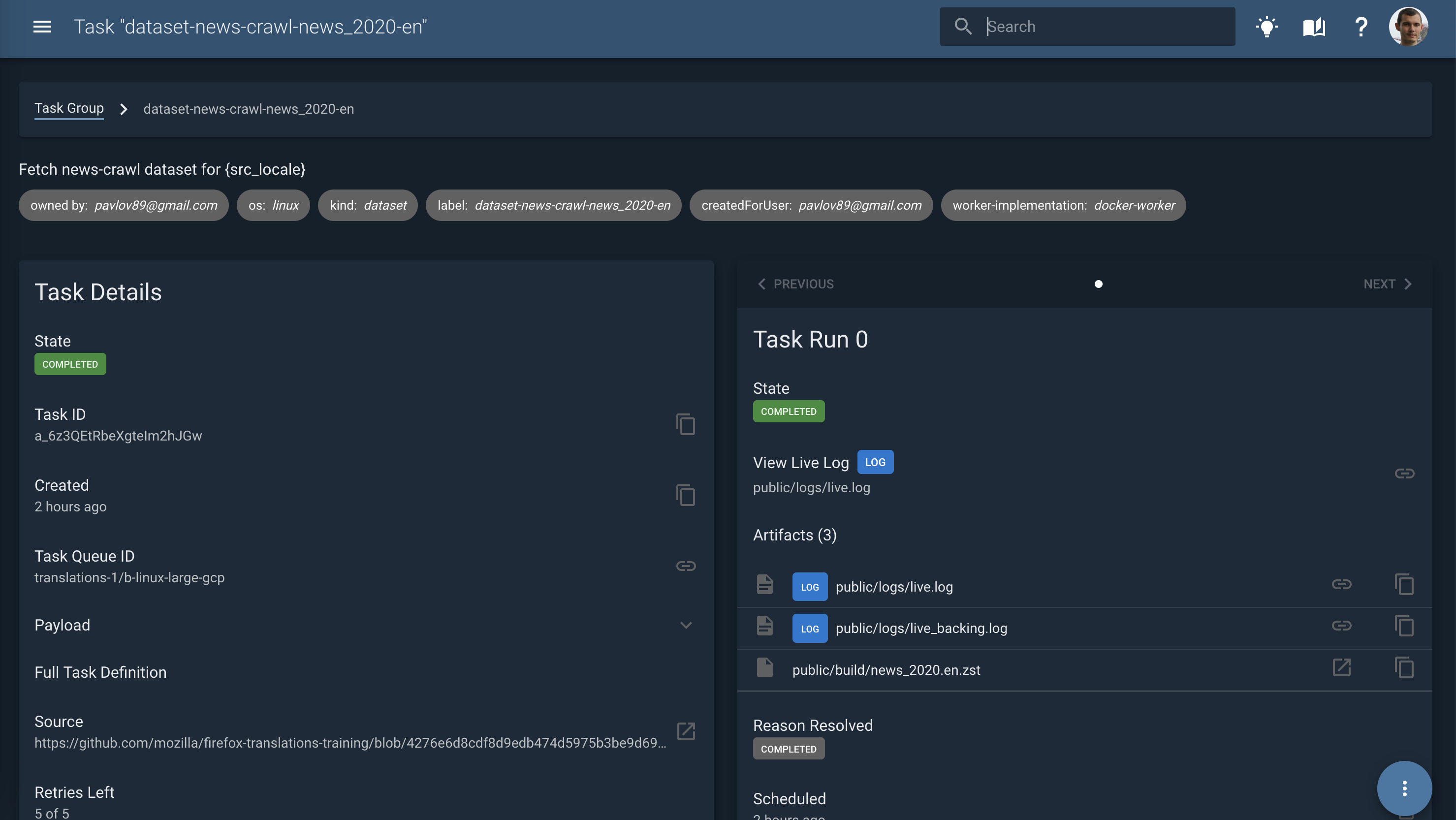Click the label tag chip
Image resolution: width=1456 pixels, height=820 pixels.
(553, 205)
